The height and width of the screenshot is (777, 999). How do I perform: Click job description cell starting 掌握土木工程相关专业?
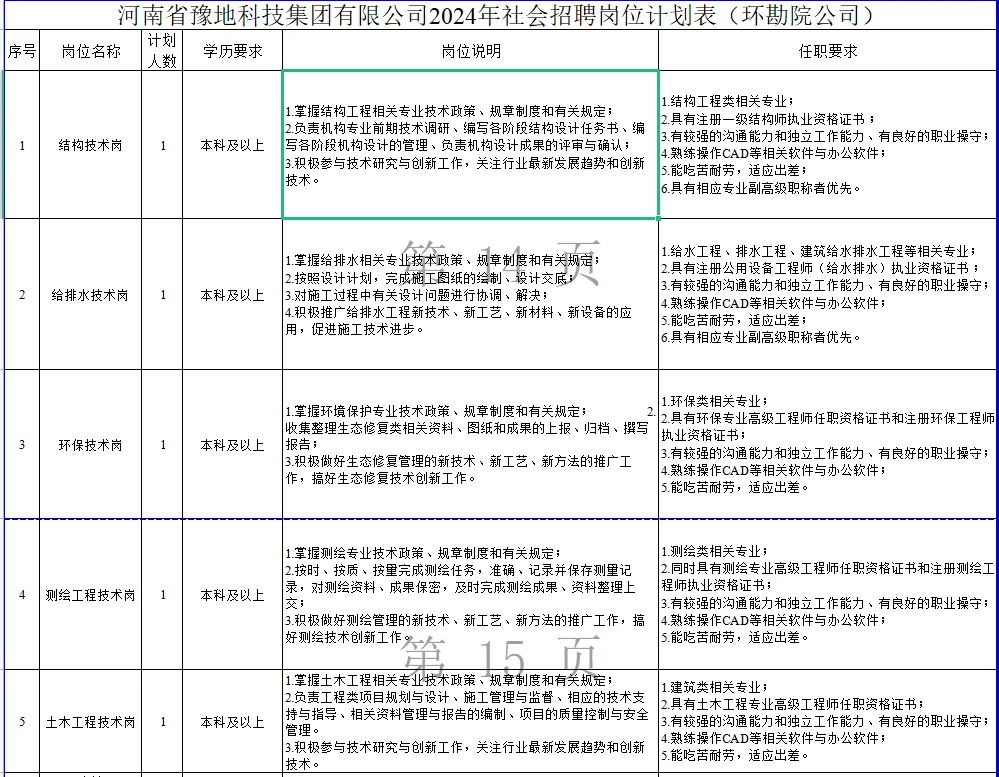pos(471,722)
